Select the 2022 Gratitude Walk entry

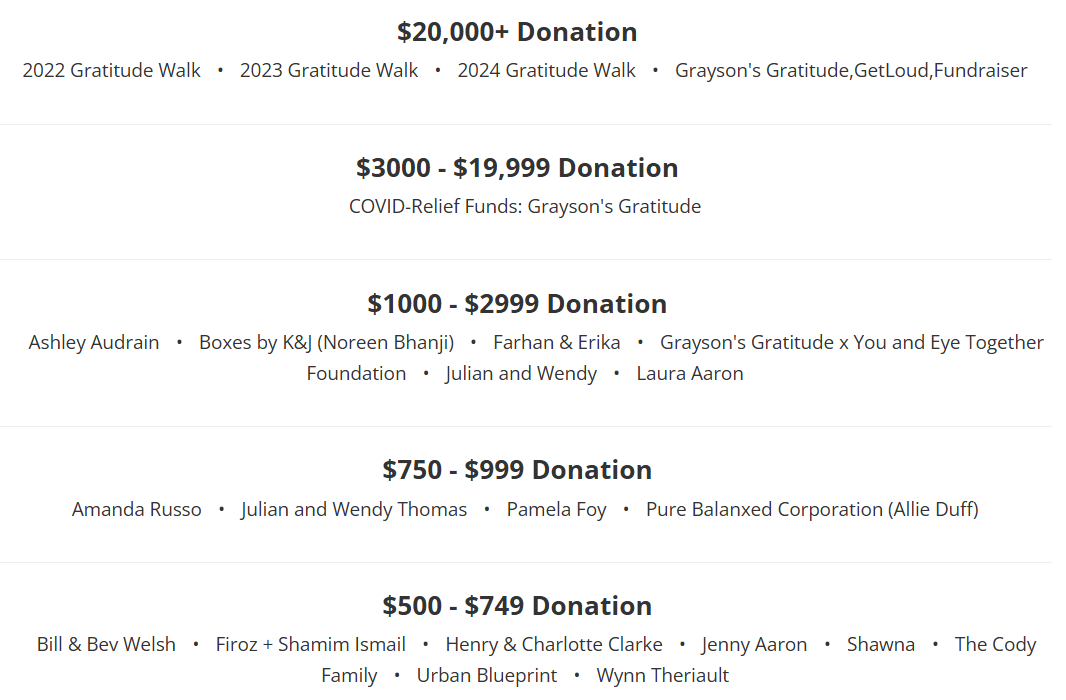click(x=111, y=70)
